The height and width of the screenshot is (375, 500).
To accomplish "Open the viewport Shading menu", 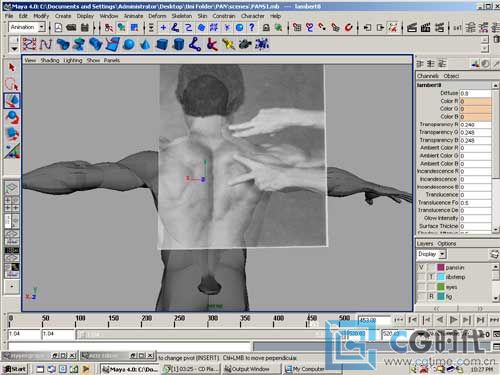I will pyautogui.click(x=50, y=60).
